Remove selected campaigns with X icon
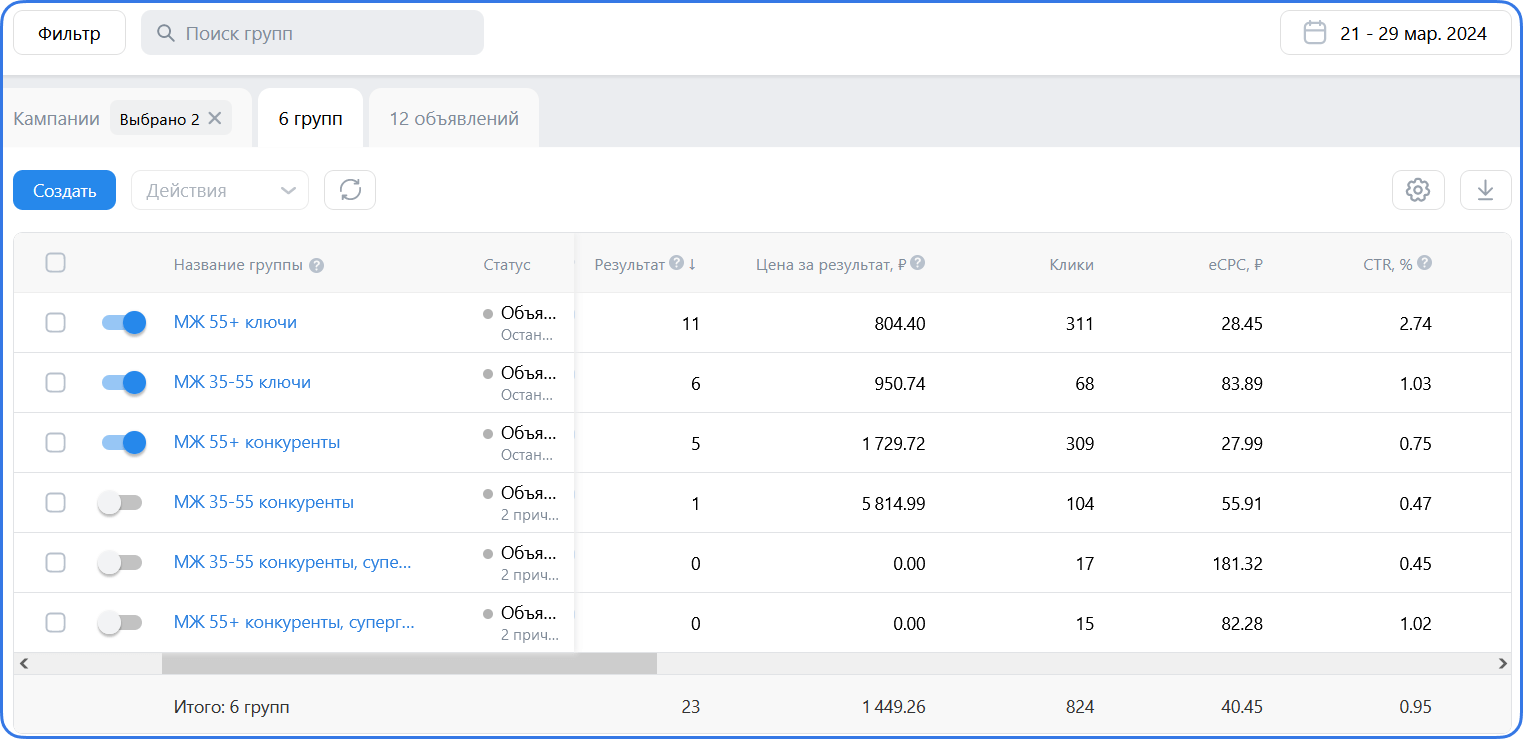The width and height of the screenshot is (1523, 739). [214, 119]
